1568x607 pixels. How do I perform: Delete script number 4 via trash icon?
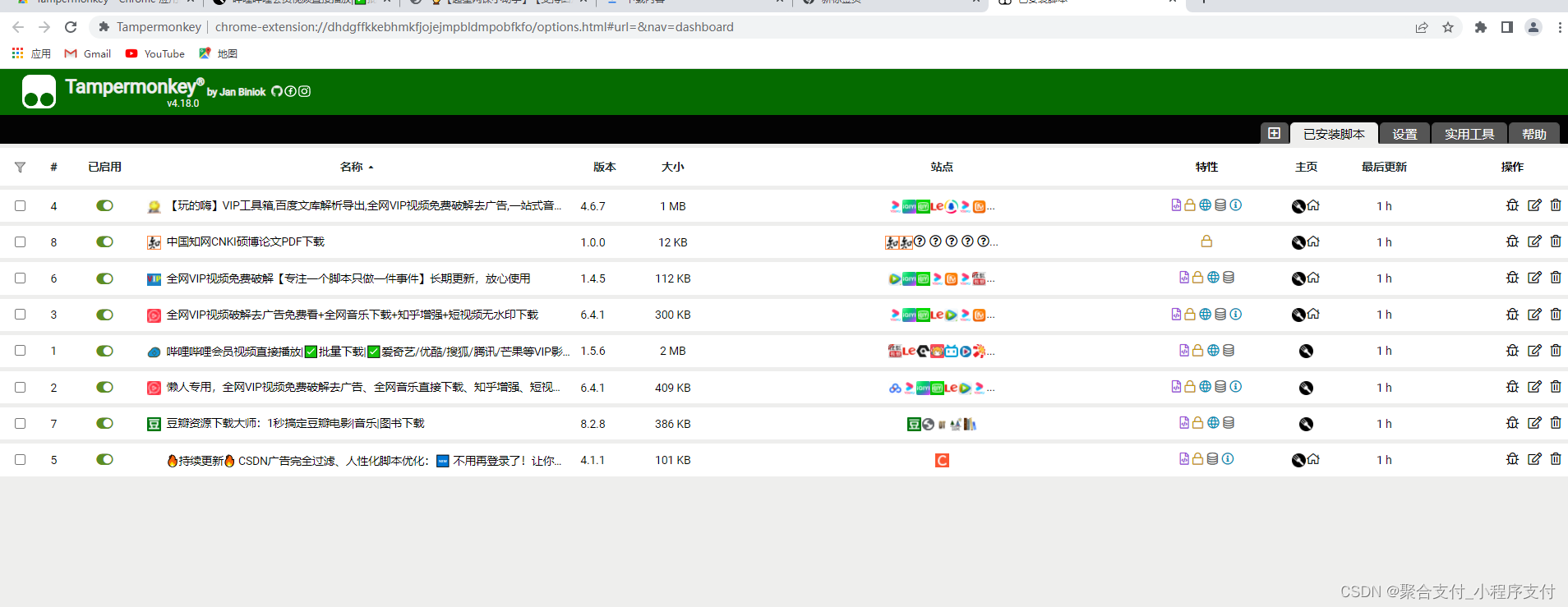coord(1556,205)
